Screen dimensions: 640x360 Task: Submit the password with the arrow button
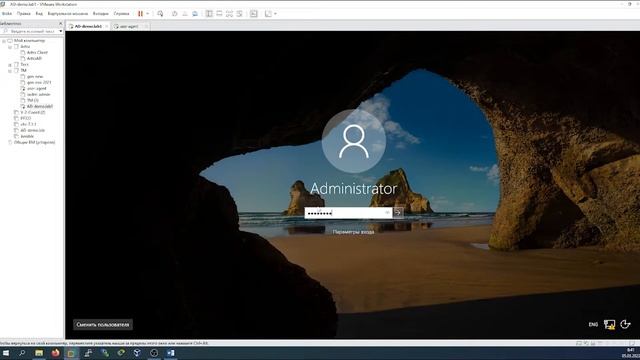tap(398, 213)
